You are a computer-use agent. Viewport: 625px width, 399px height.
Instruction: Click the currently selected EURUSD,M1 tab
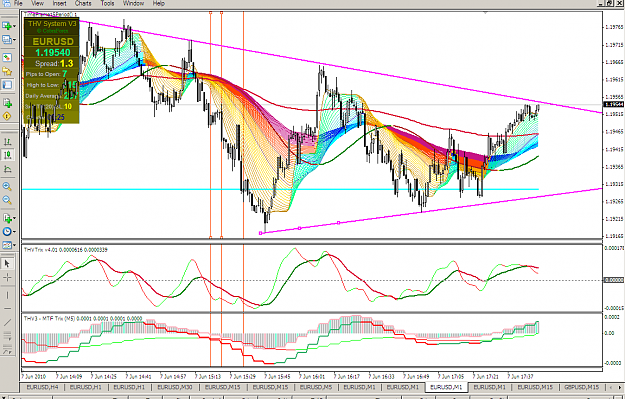point(446,387)
